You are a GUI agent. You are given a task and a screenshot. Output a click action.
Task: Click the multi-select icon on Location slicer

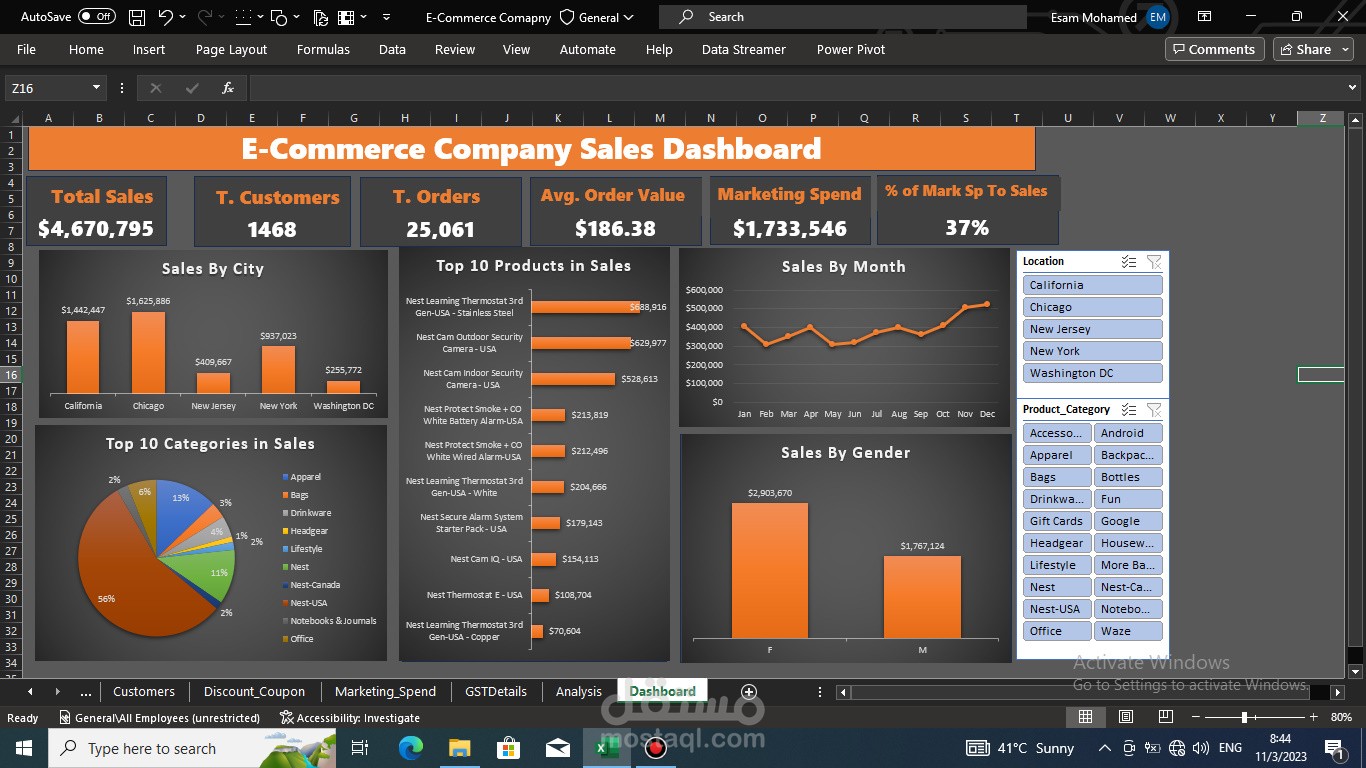pyautogui.click(x=1128, y=262)
